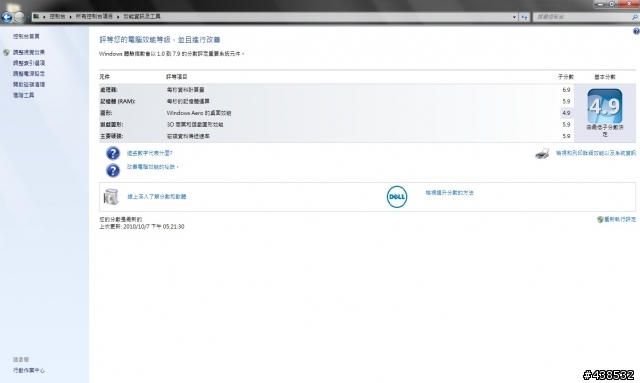Close the window with the red X button

629,4
